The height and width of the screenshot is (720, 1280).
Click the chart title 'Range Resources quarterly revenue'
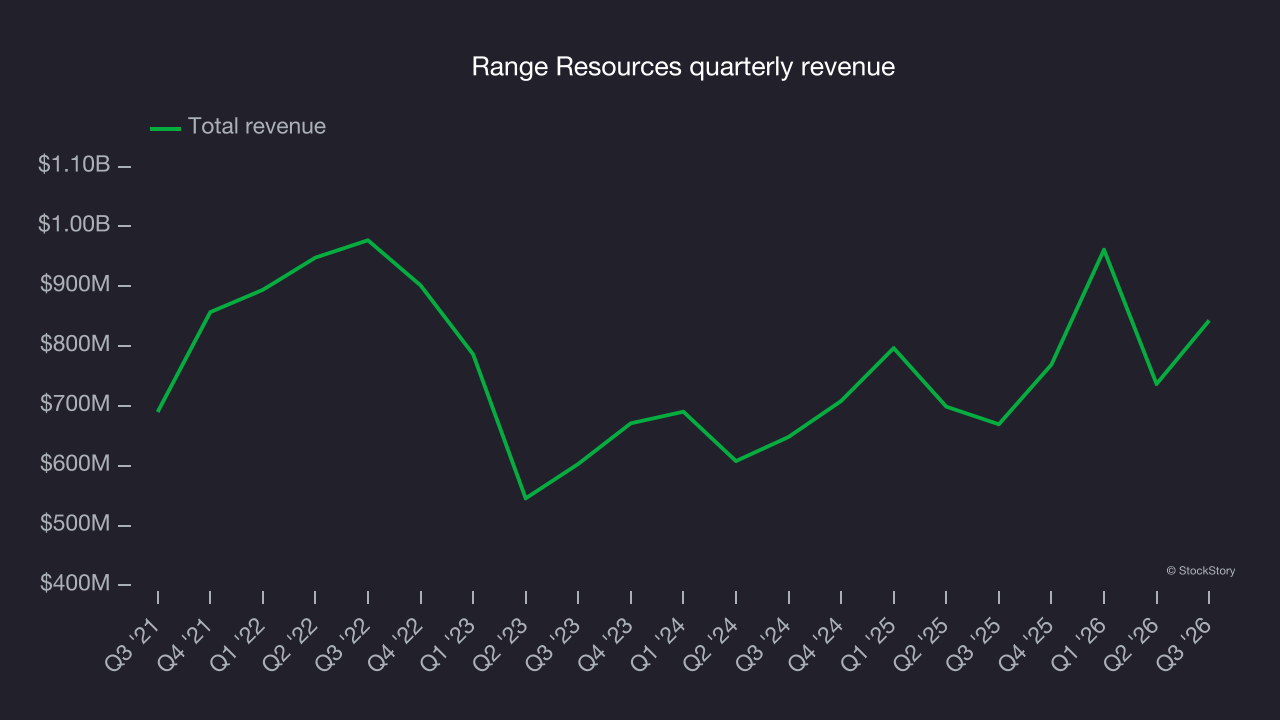click(x=683, y=67)
